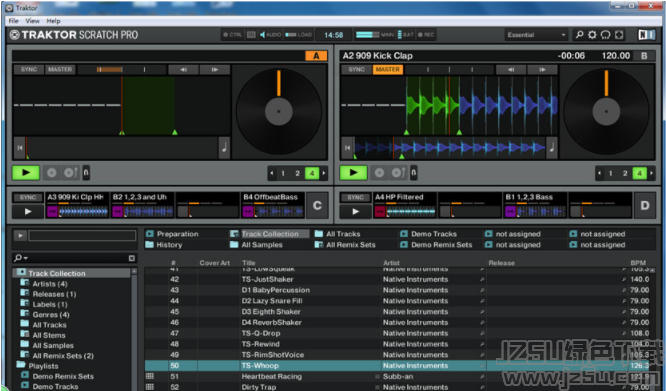Click the AUDIO indicator icon
Viewport: 666px width, 391px height.
tap(270, 35)
